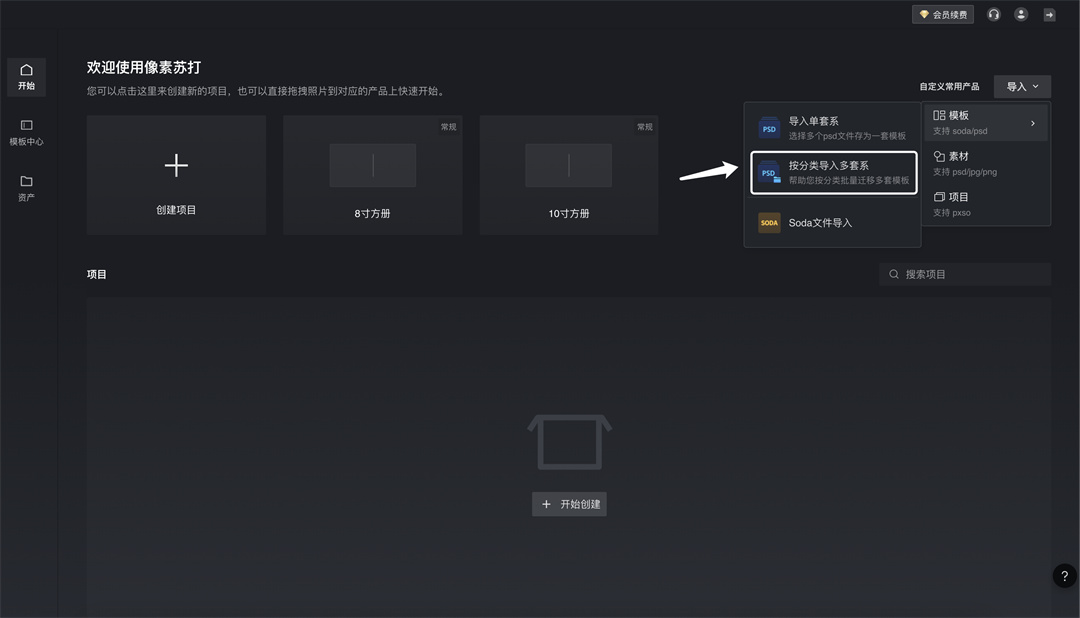Open the 资产 assets folder
The image size is (1080, 618).
pos(26,188)
